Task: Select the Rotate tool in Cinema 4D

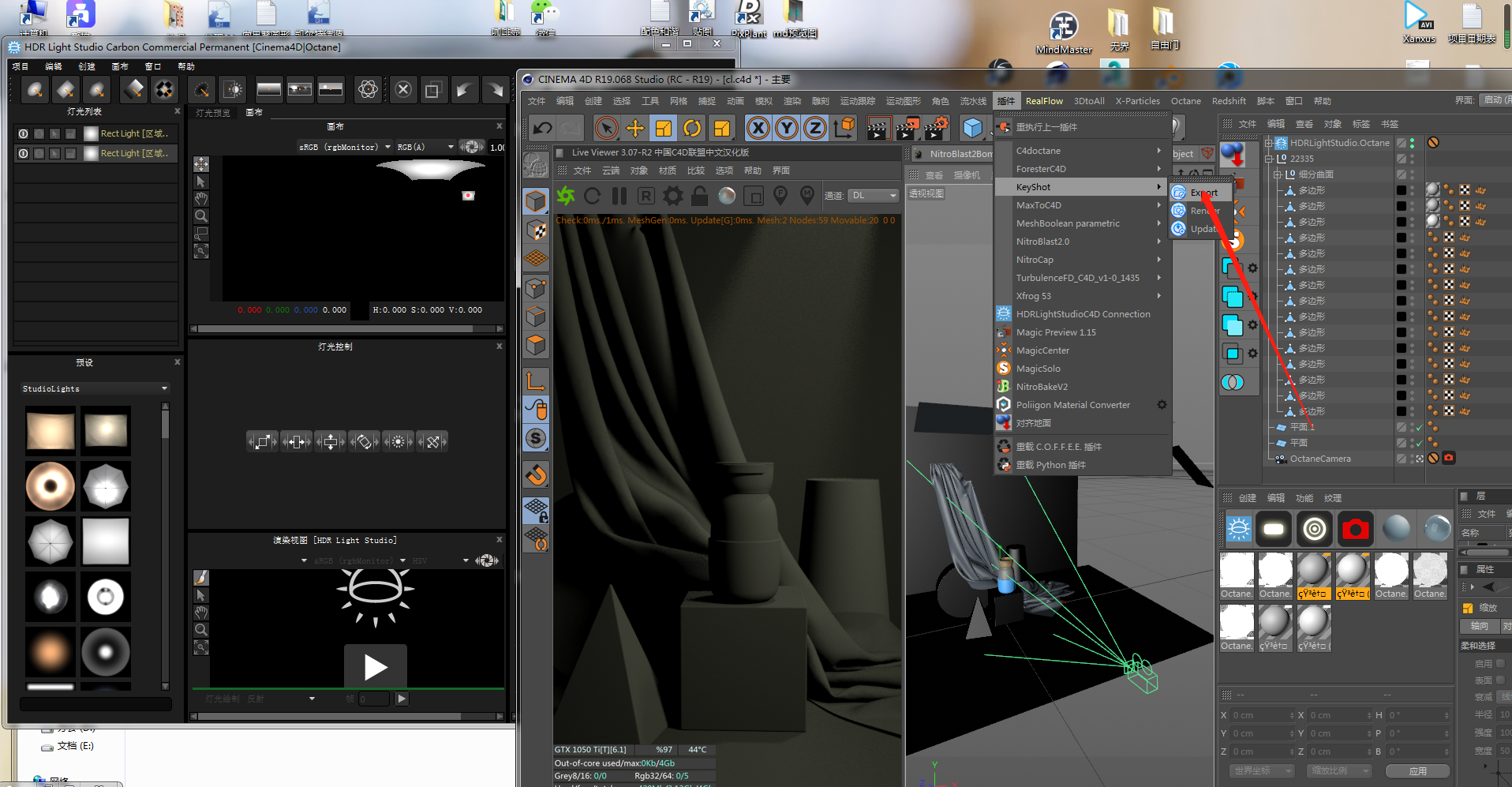Action: (692, 127)
